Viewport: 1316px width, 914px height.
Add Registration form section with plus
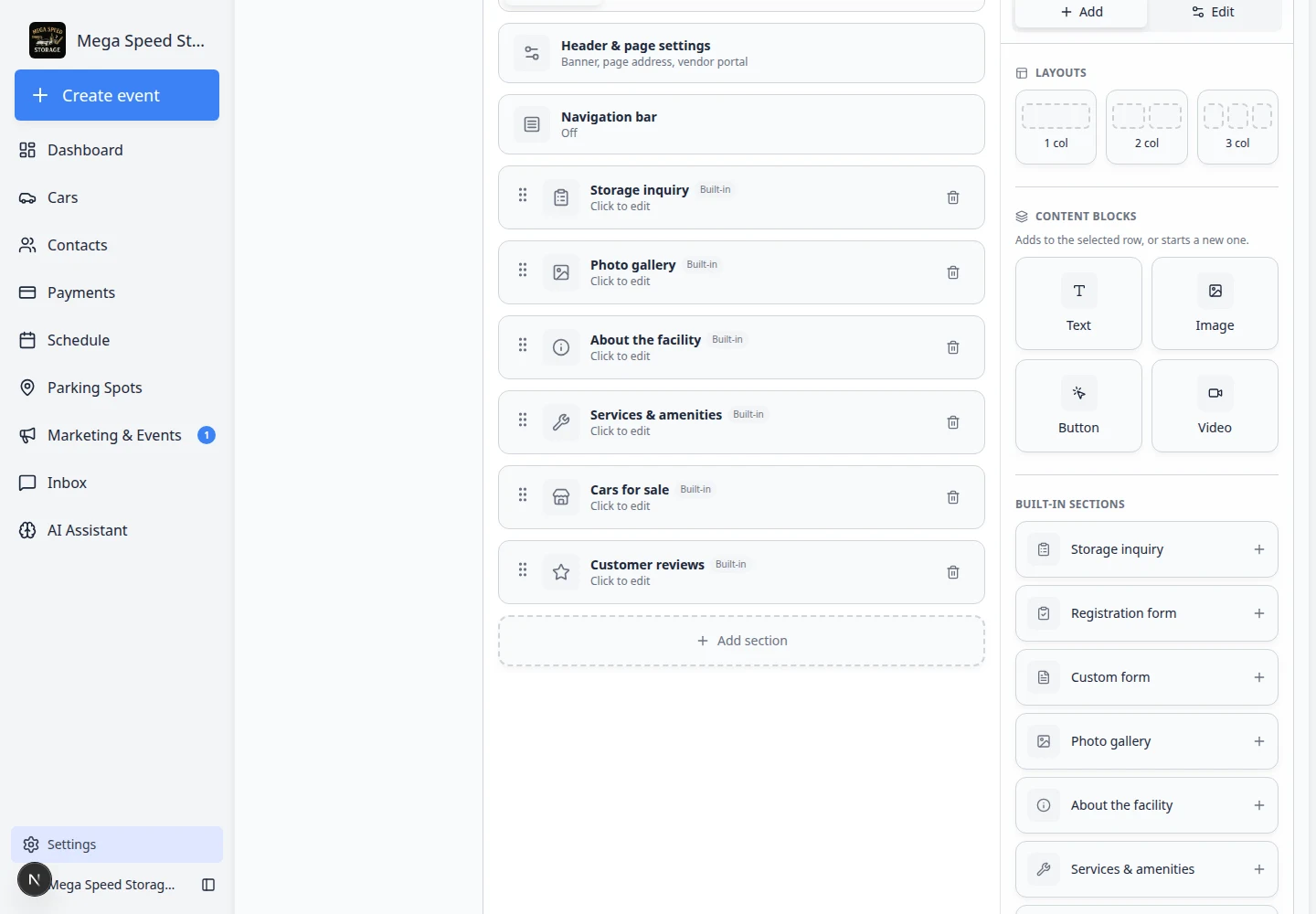(x=1259, y=613)
